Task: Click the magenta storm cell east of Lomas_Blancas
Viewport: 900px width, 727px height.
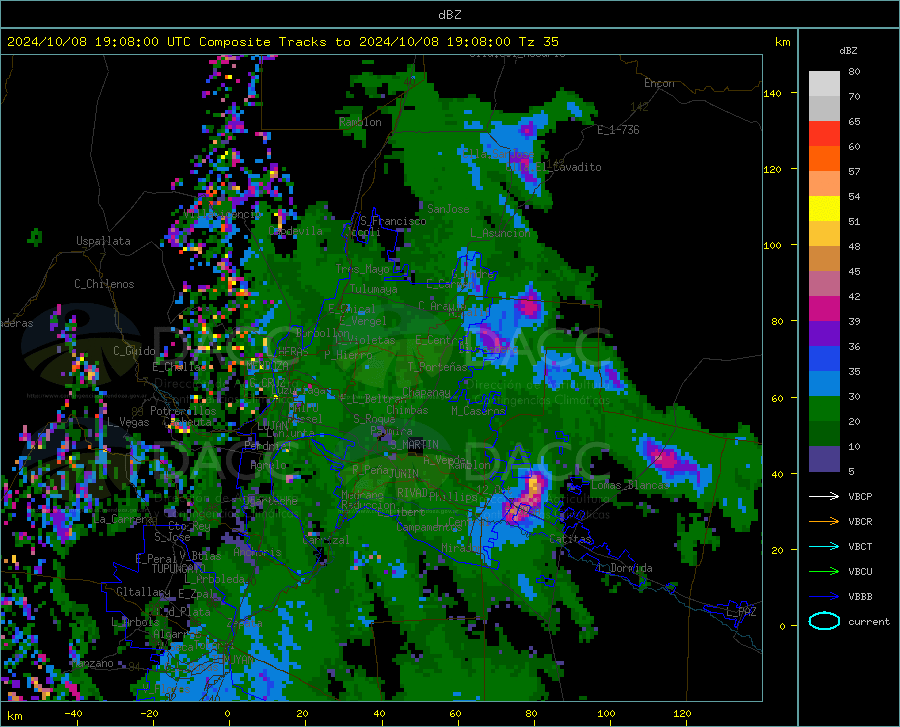Action: pos(666,460)
